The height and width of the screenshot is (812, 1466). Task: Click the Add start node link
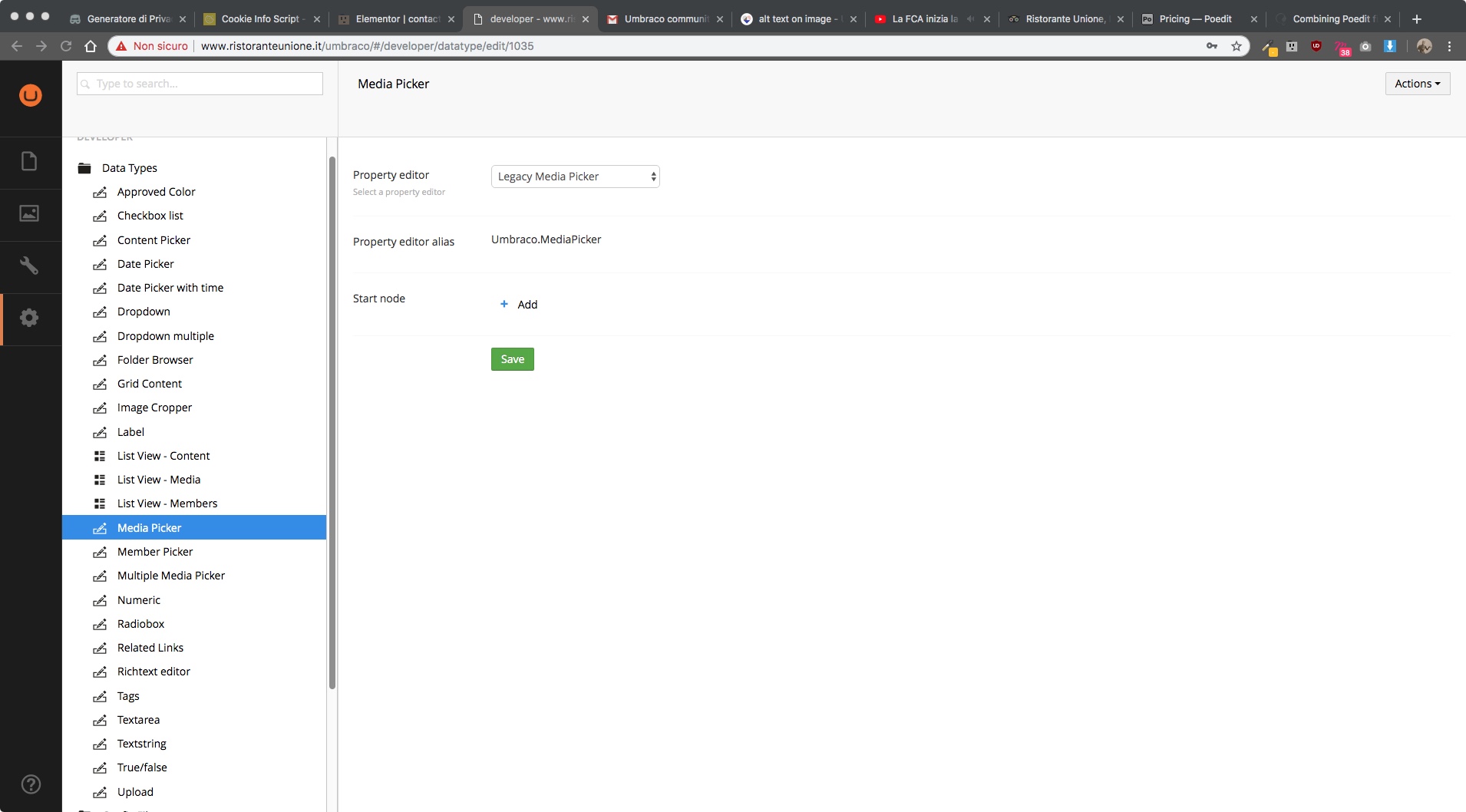pyautogui.click(x=527, y=305)
